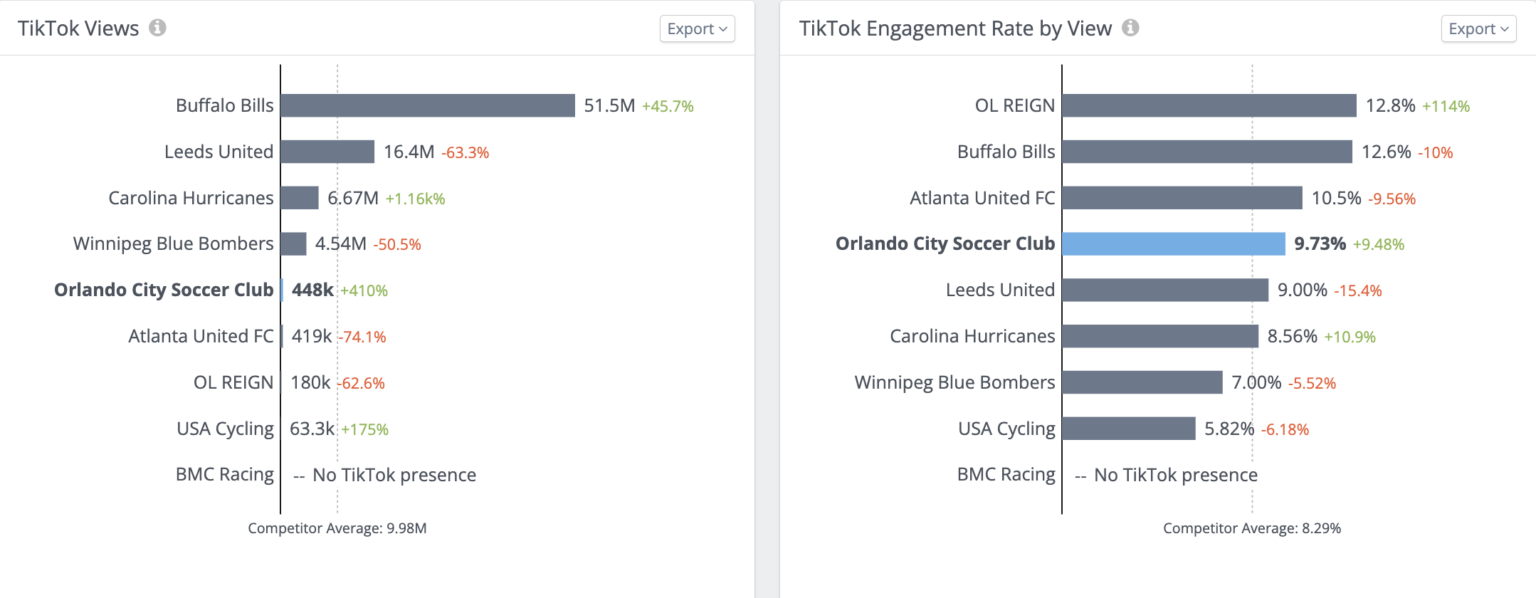Click the USA Cycling label in Engagement Rate chart
The width and height of the screenshot is (1536, 598).
tap(1007, 428)
